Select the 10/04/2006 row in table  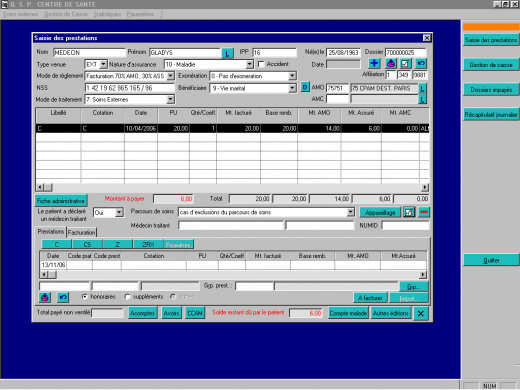[x=232, y=128]
